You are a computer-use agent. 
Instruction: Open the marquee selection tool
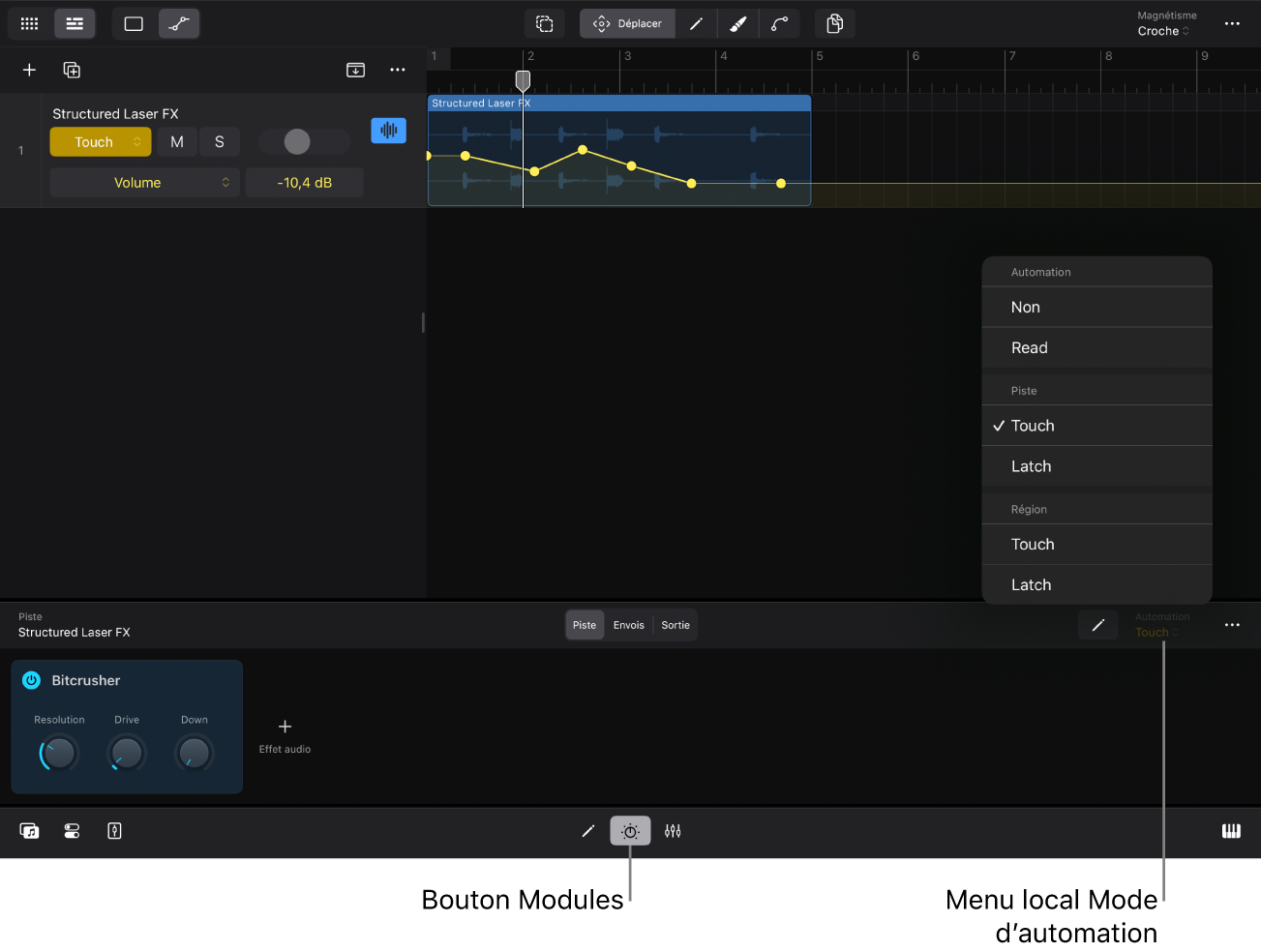click(x=545, y=23)
